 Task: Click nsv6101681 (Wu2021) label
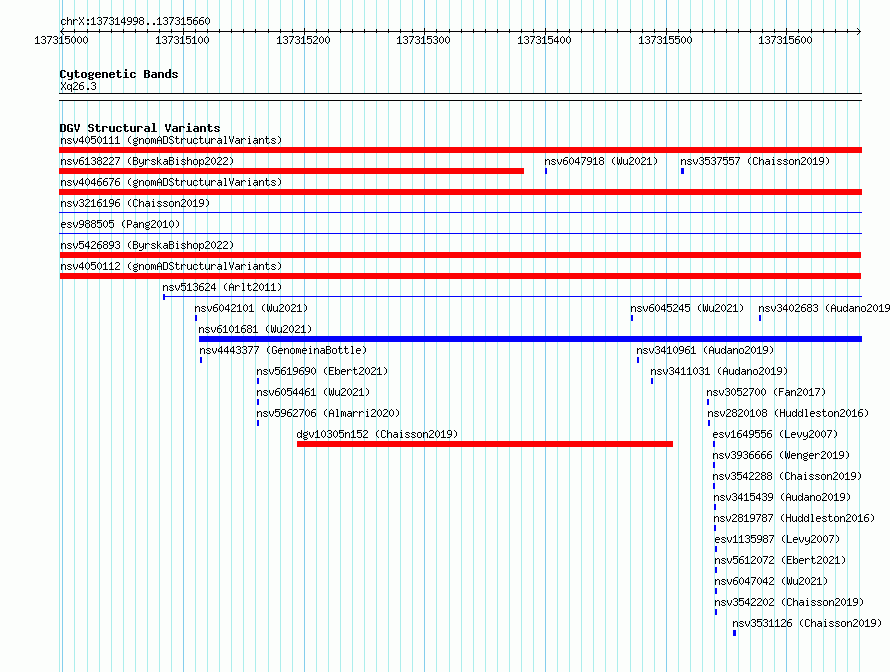click(x=255, y=329)
